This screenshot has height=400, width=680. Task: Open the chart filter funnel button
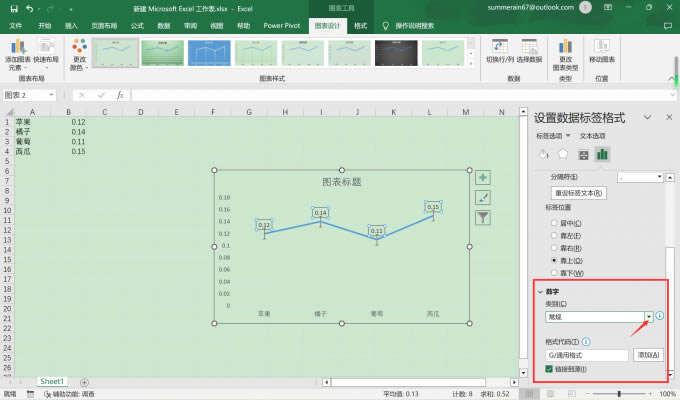tap(483, 217)
